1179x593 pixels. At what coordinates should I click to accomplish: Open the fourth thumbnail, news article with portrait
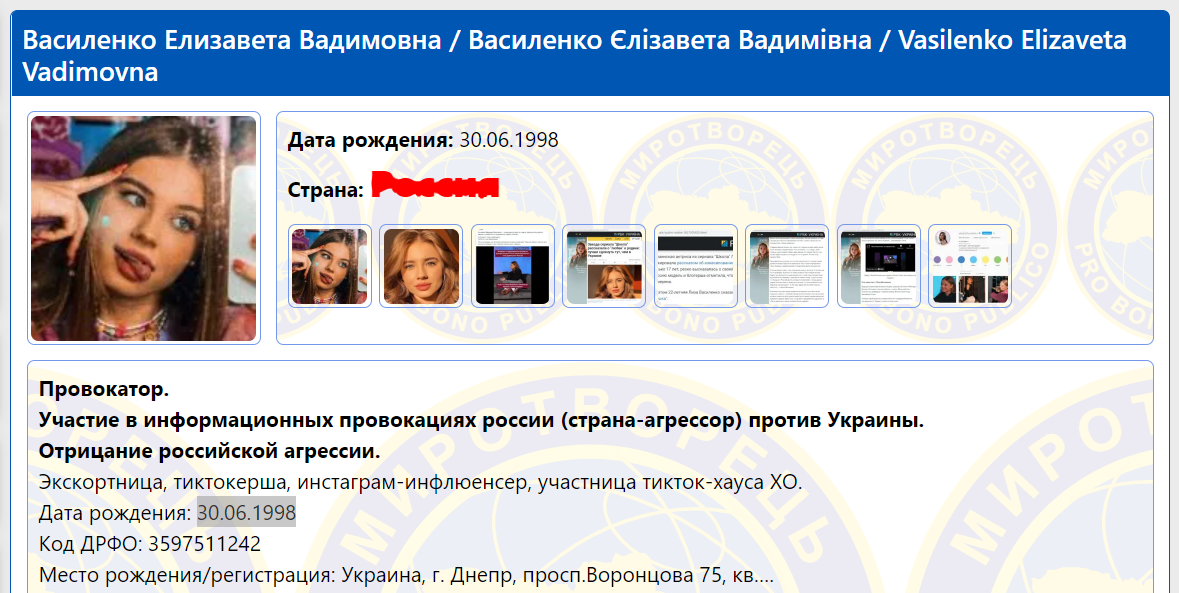pyautogui.click(x=604, y=266)
